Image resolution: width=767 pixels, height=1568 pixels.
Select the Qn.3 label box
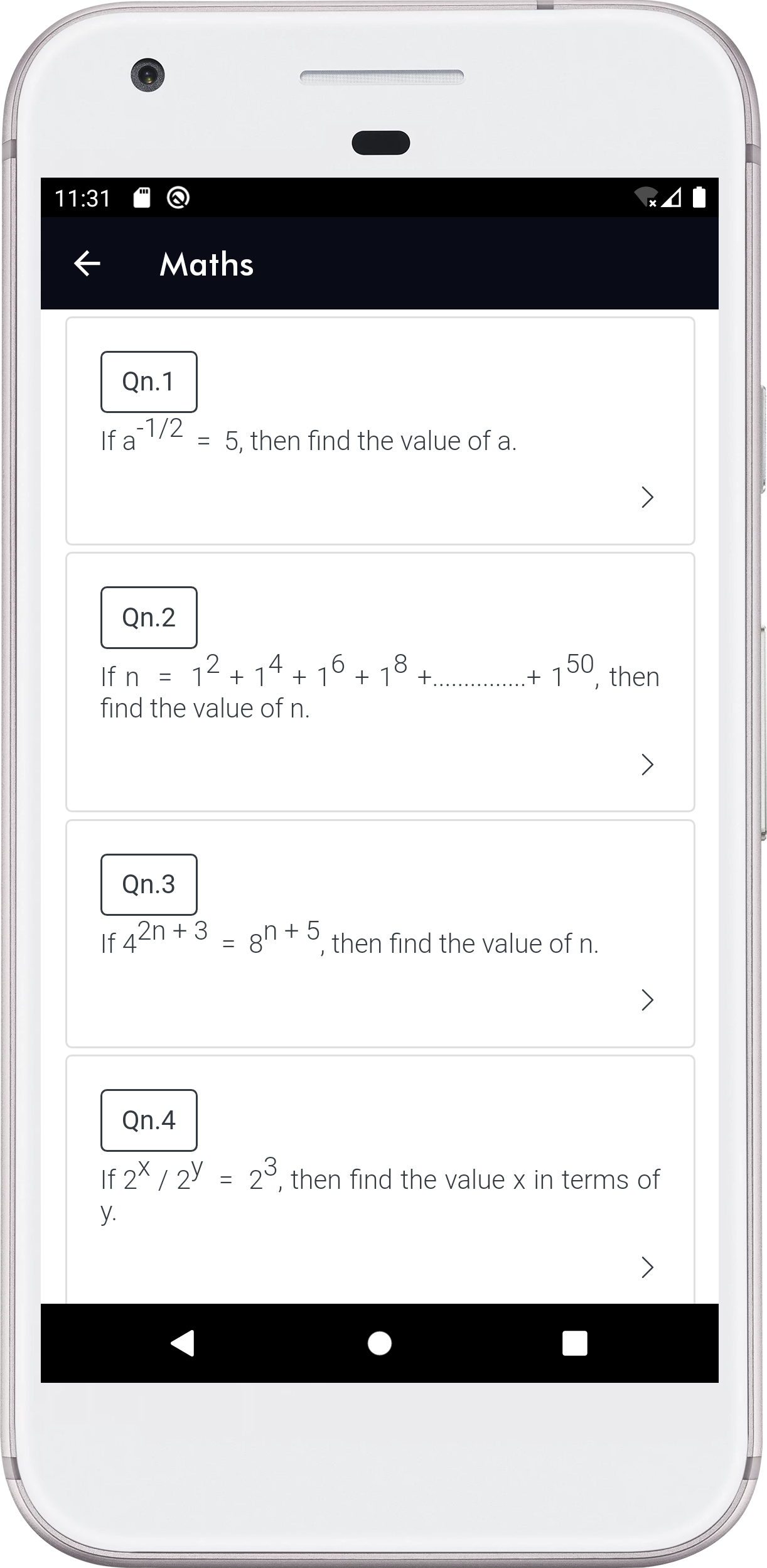click(x=149, y=884)
